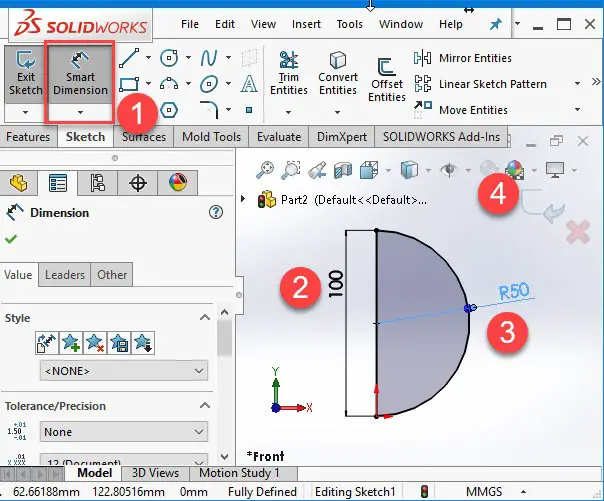The image size is (604, 501).
Task: Click the Section View icon
Action: pyautogui.click(x=343, y=170)
